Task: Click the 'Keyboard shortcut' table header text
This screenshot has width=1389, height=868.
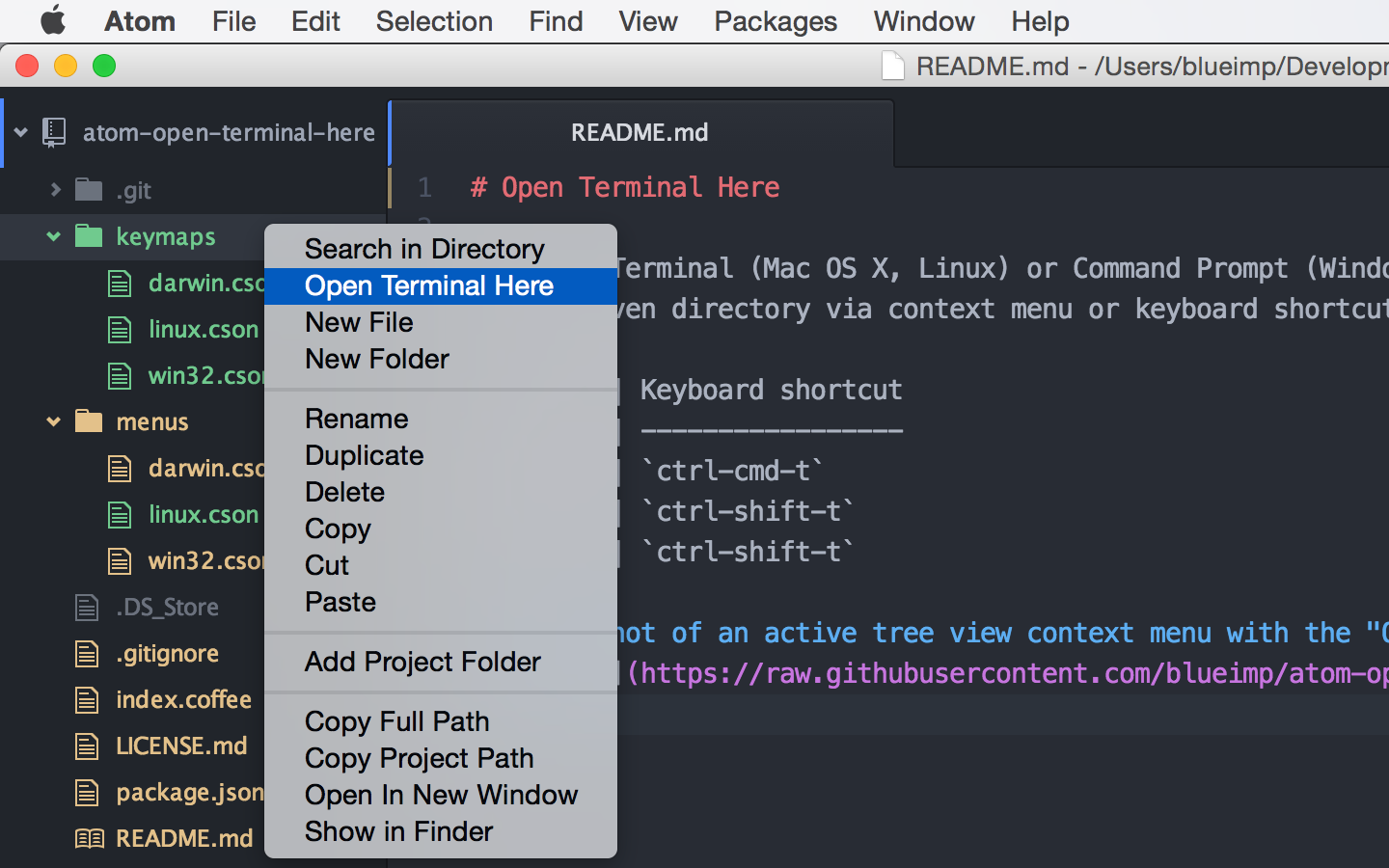Action: 772,390
